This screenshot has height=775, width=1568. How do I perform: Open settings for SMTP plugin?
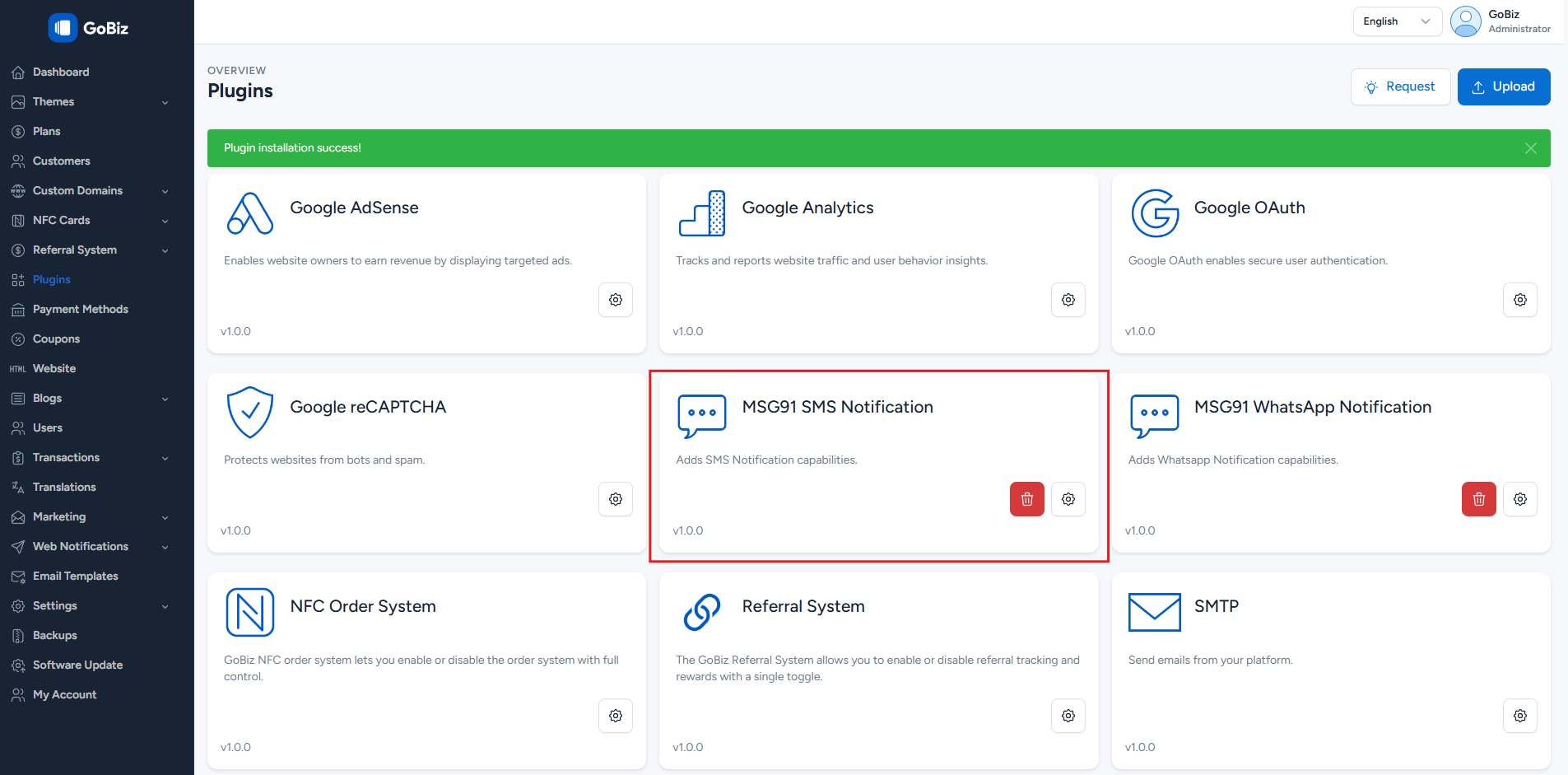(x=1520, y=716)
